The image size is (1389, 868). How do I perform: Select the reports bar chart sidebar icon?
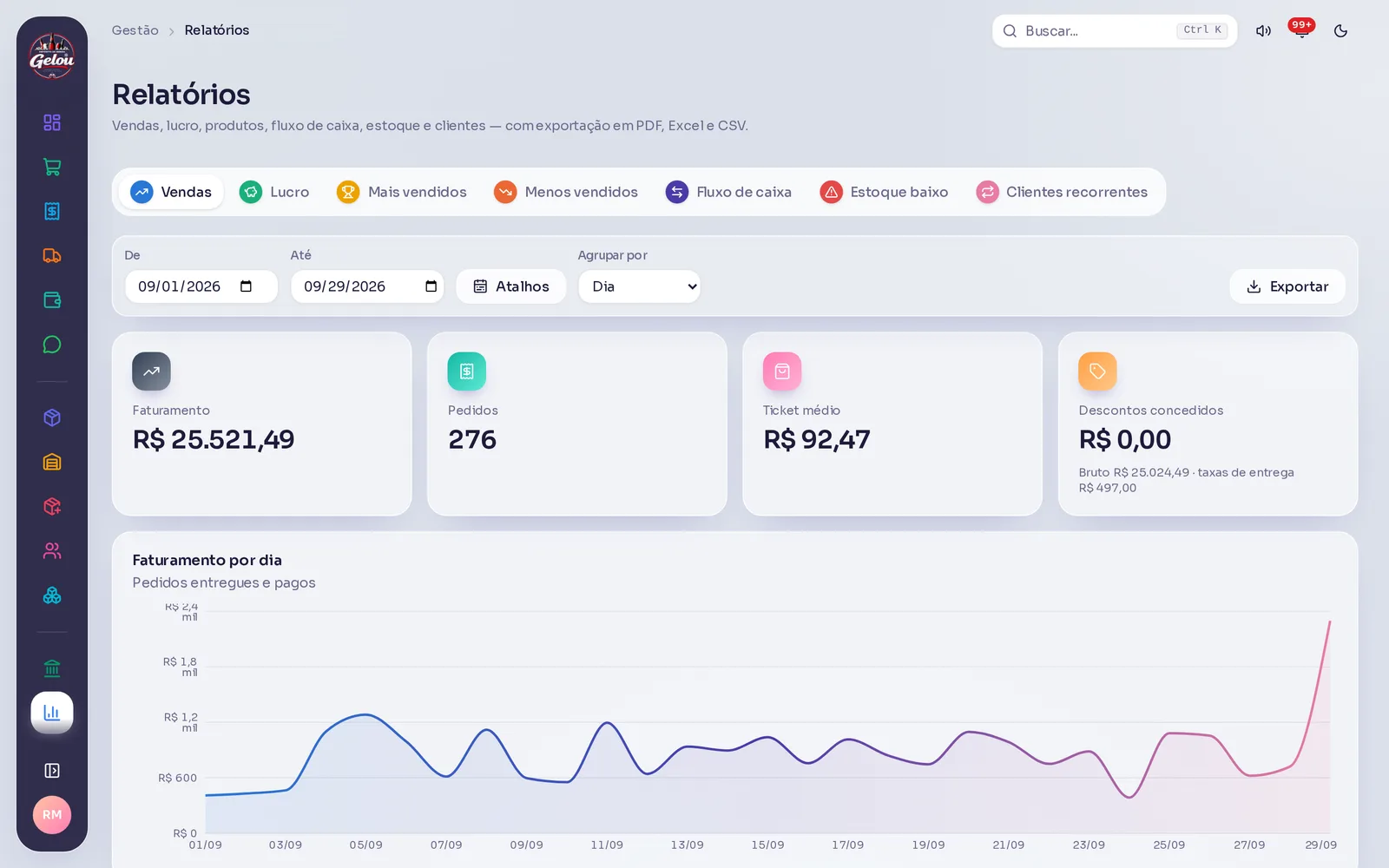(52, 713)
